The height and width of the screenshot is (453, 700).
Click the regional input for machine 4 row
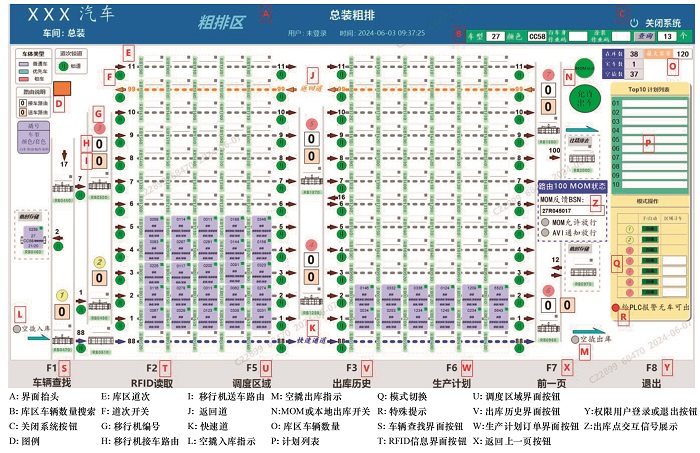(674, 261)
